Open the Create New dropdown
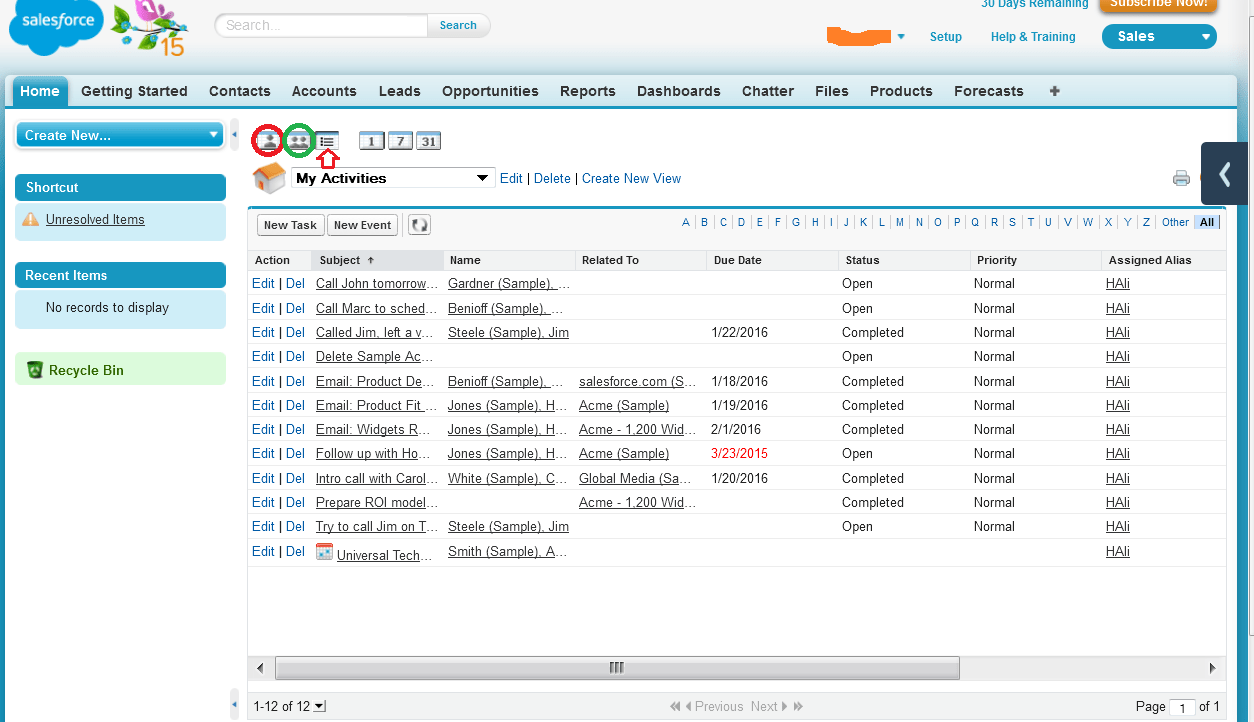The width and height of the screenshot is (1254, 722). tap(120, 135)
